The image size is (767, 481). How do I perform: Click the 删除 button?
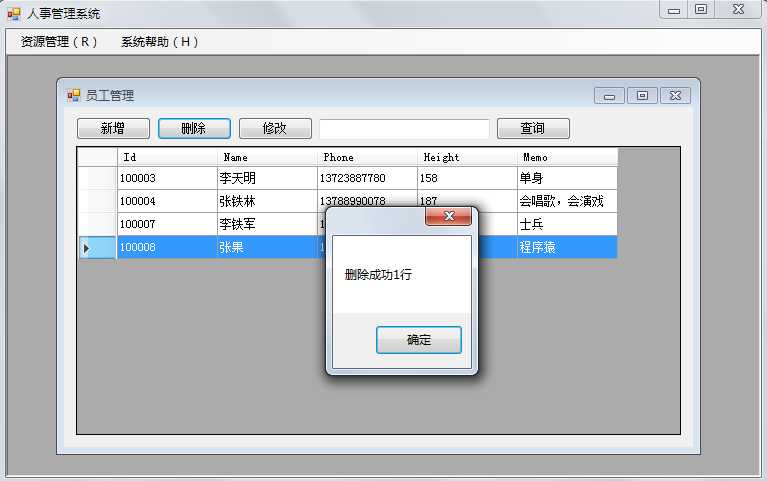point(194,128)
